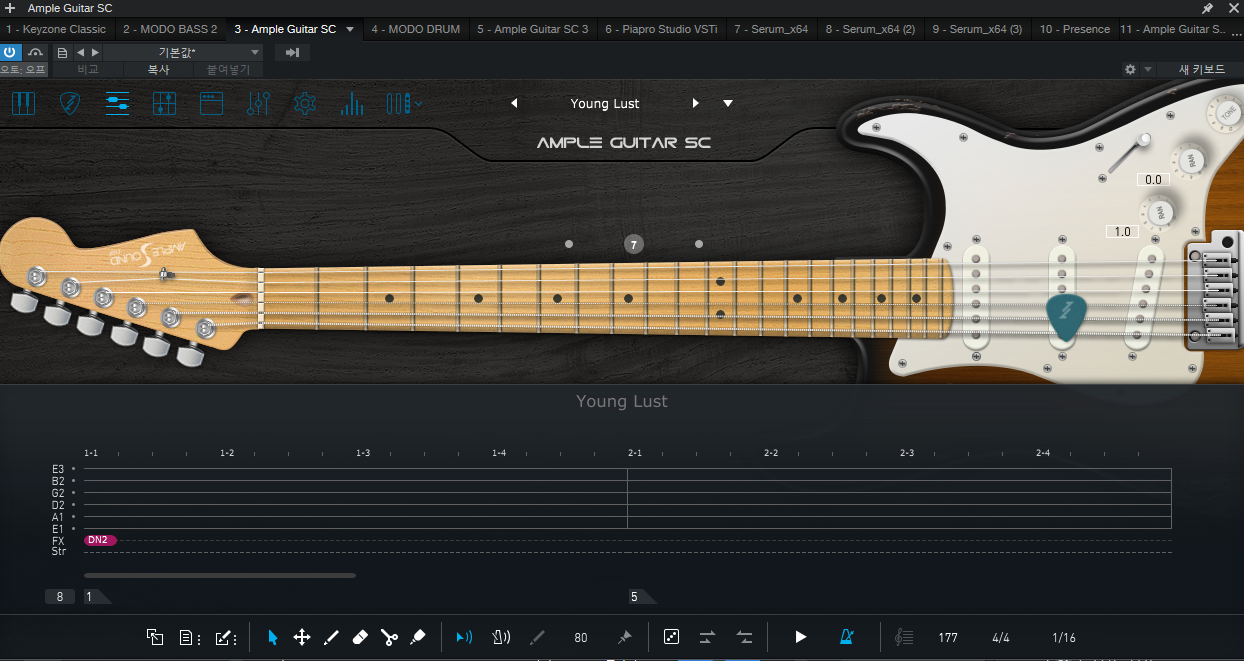
Task: Click the sidechain arrow-to-bar button
Action: pos(292,52)
